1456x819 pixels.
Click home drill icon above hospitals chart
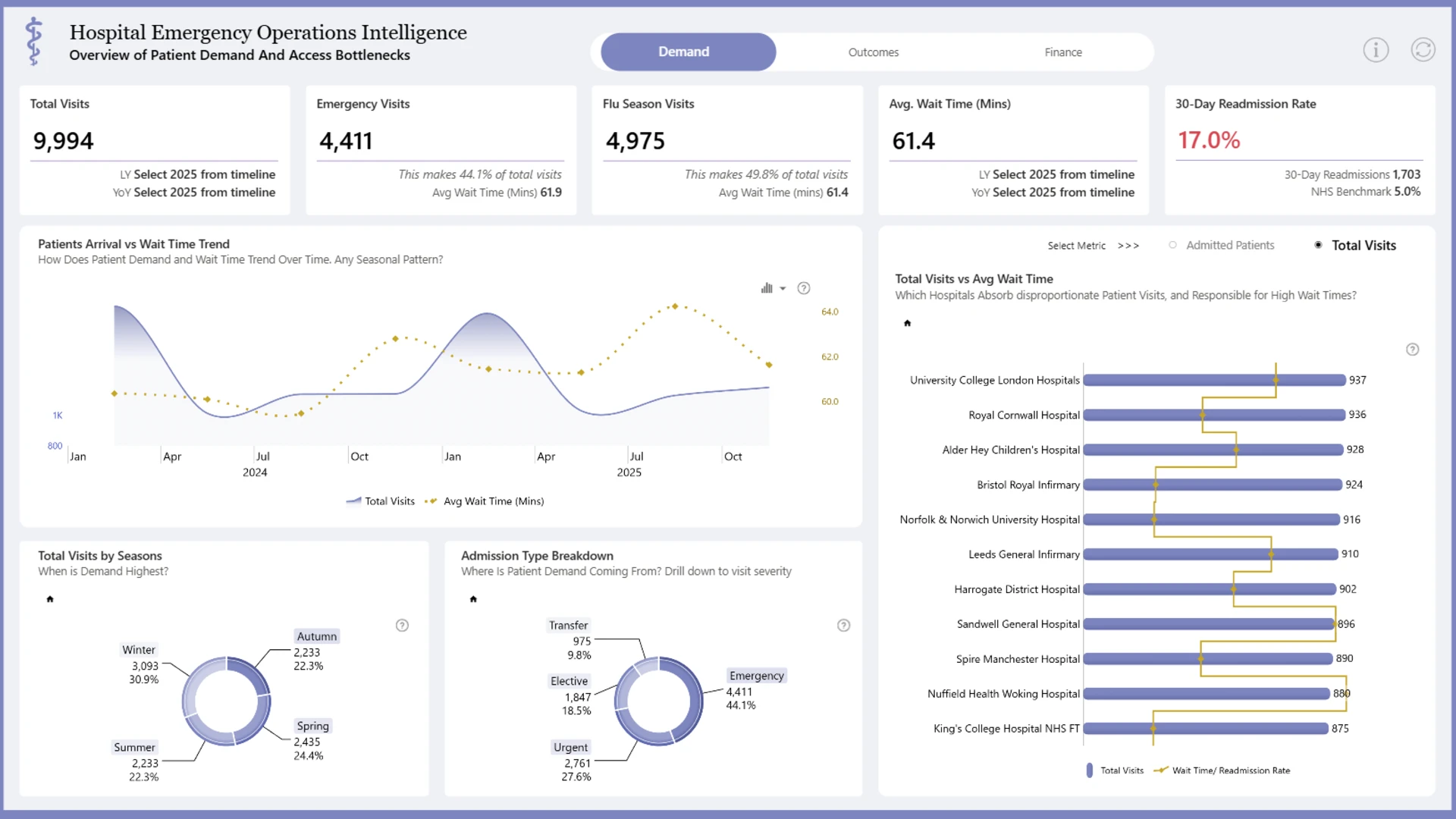click(x=907, y=323)
